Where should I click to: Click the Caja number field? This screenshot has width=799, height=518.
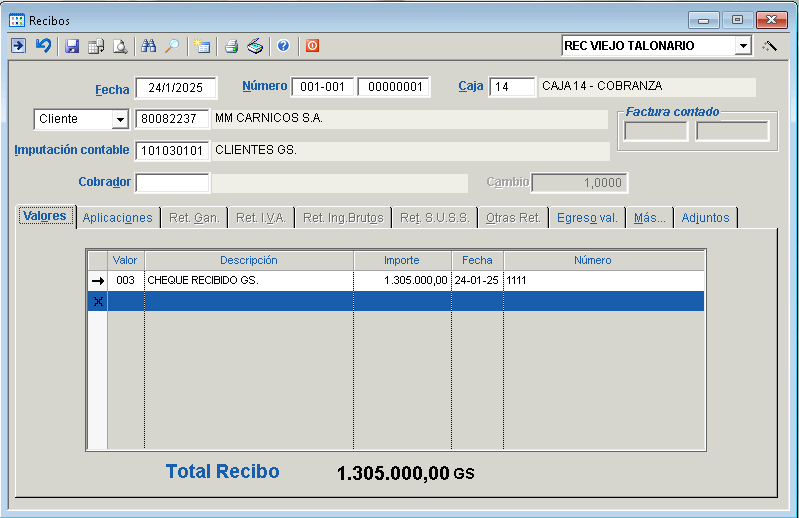(512, 87)
